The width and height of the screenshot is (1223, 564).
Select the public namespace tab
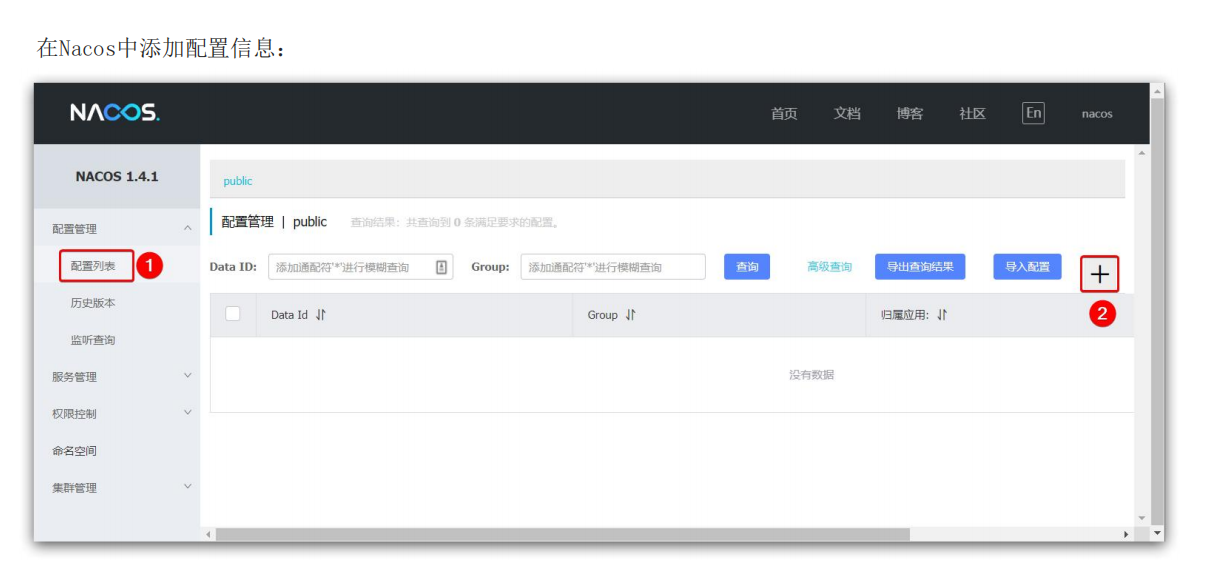click(x=238, y=181)
